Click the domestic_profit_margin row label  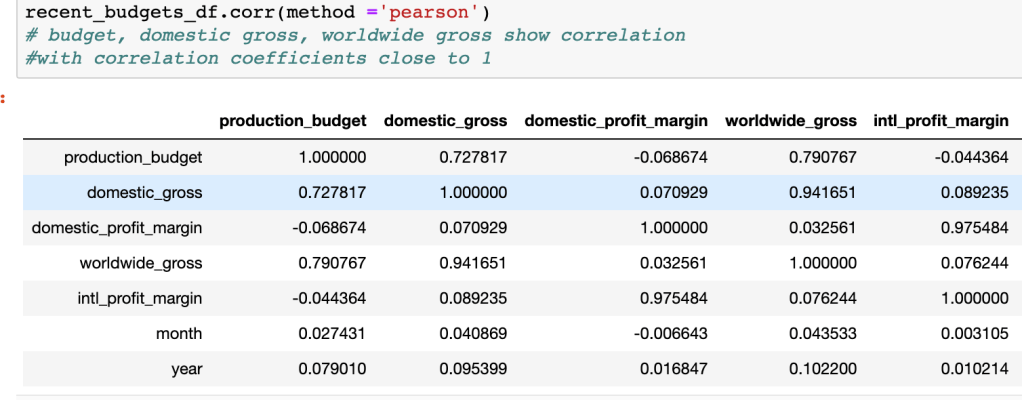tap(118, 228)
